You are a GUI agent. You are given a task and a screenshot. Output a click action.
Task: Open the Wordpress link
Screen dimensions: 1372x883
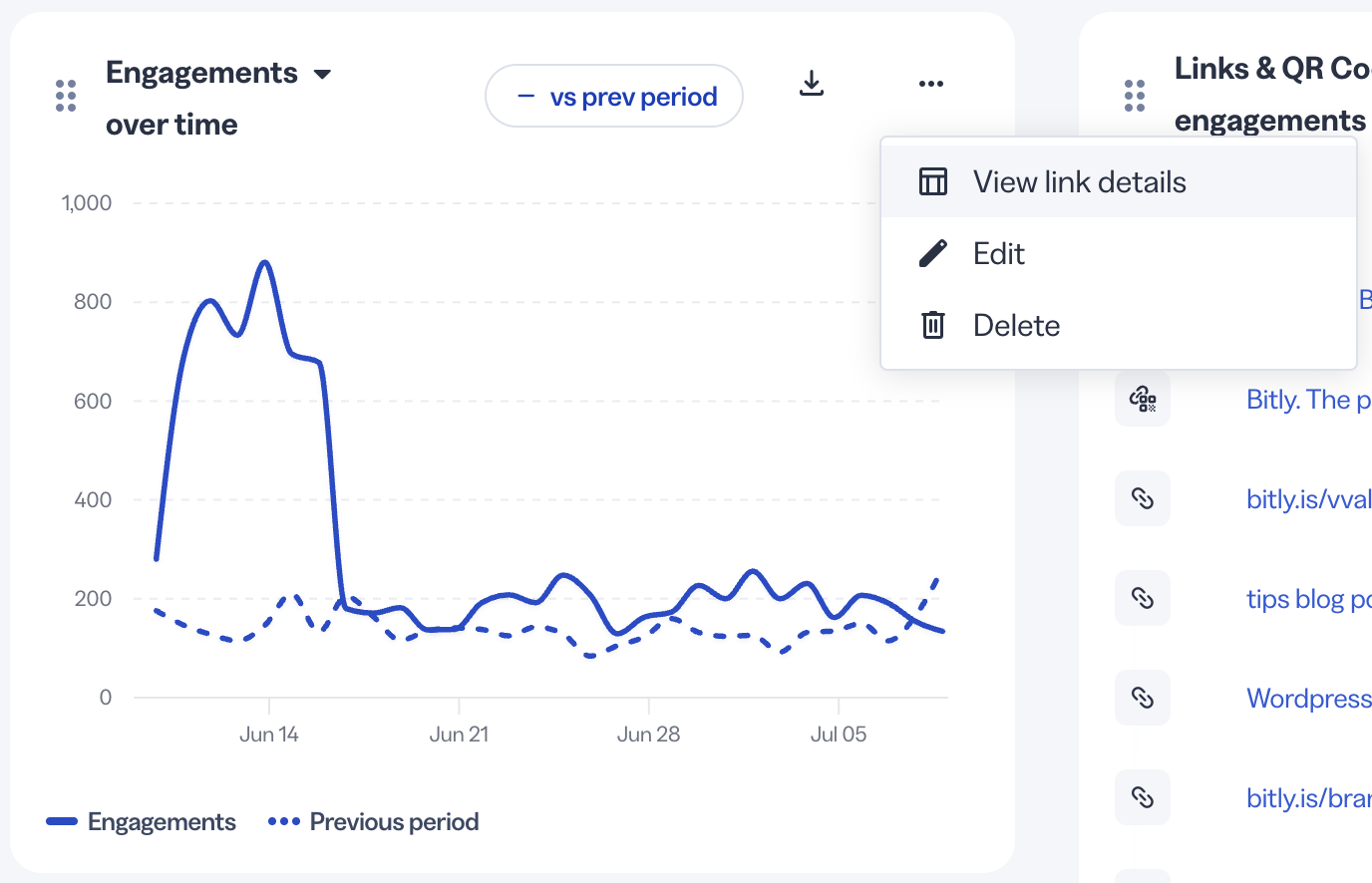coord(1309,699)
